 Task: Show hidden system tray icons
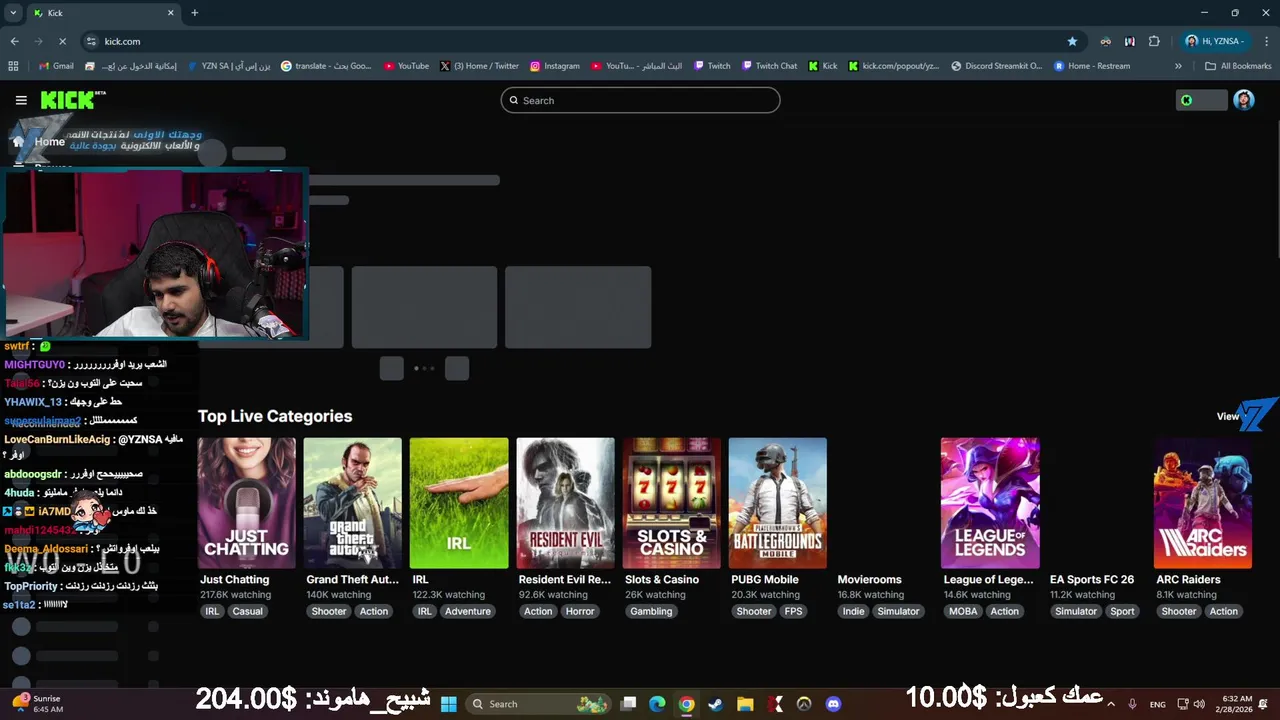[x=1110, y=704]
